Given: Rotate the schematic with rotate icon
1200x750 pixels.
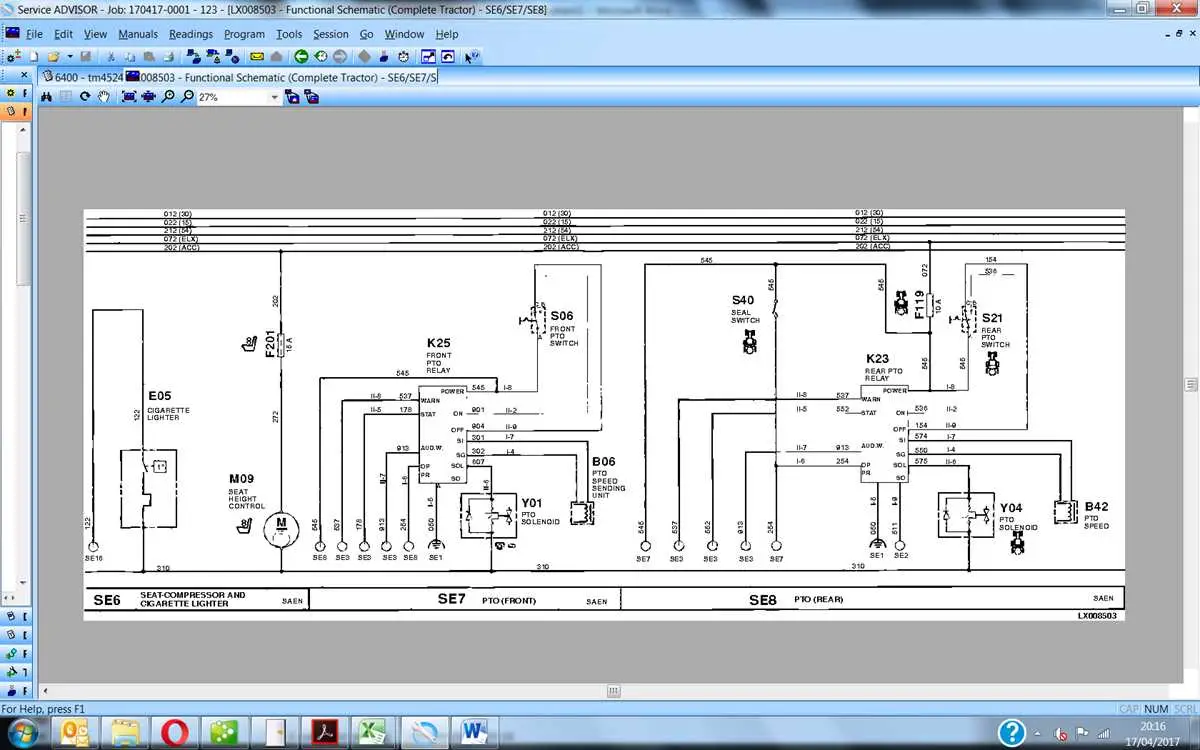Looking at the screenshot, I should 85,97.
